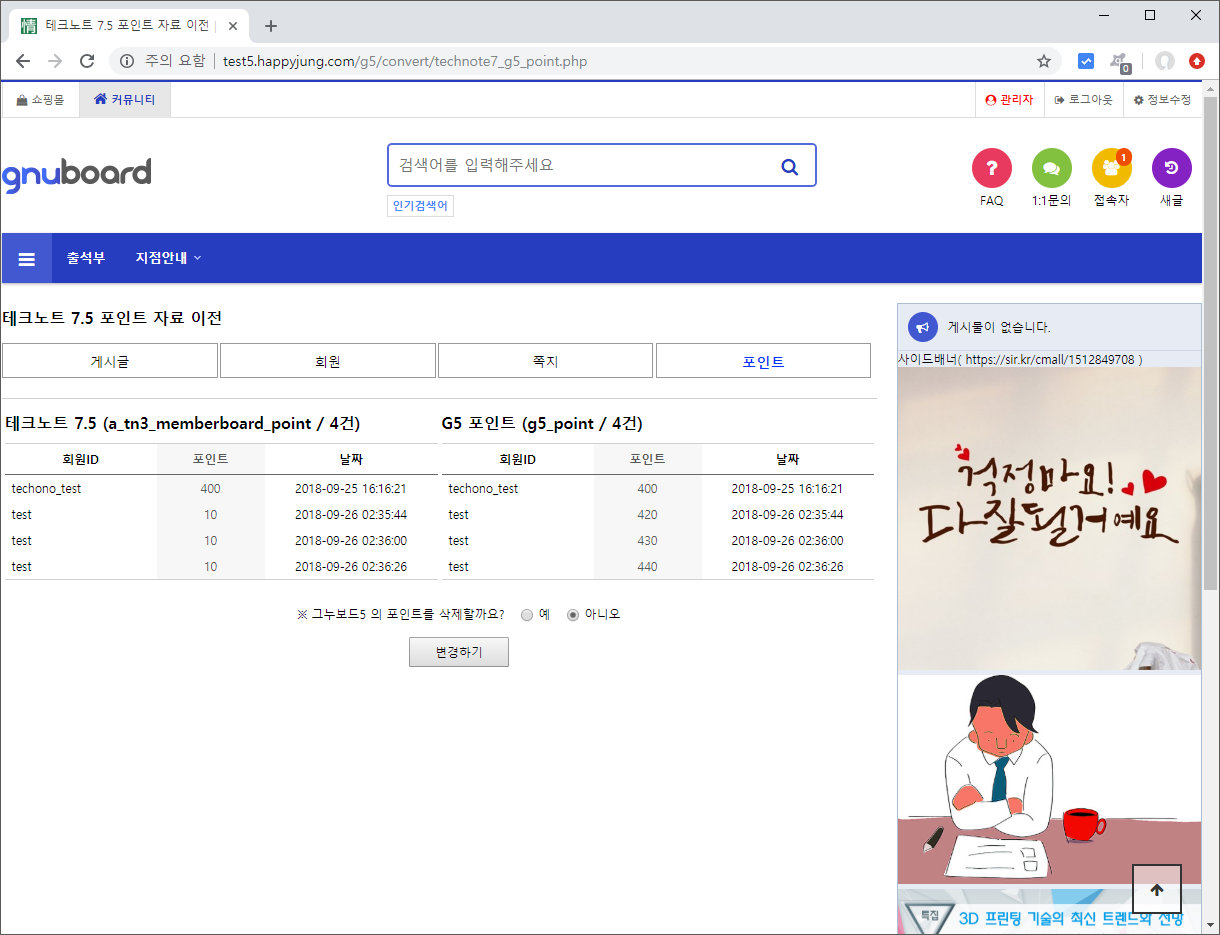Click the 접속자 users icon
The image size is (1220, 935).
click(1111, 168)
